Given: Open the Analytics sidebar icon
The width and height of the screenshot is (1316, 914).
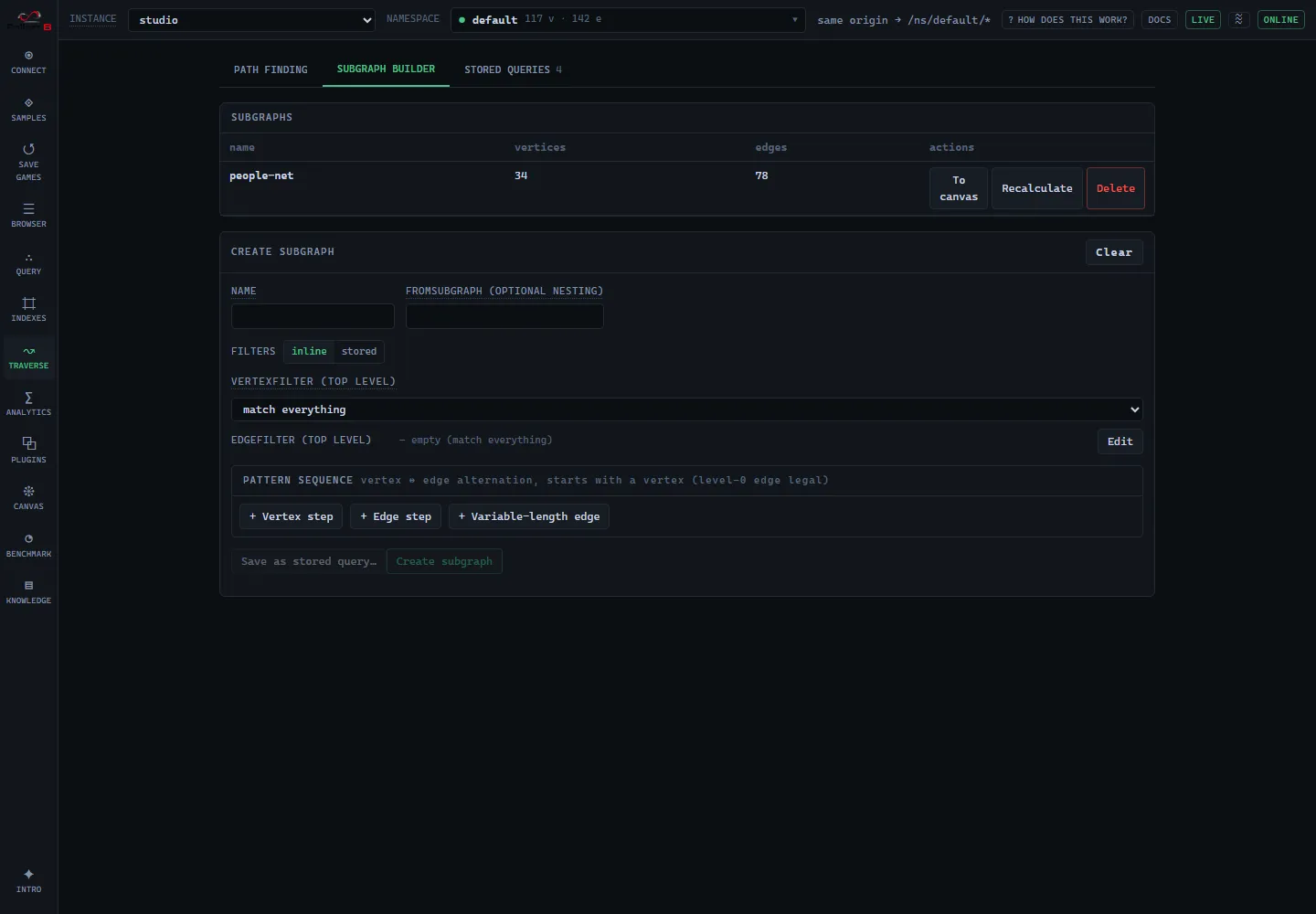Looking at the screenshot, I should pyautogui.click(x=28, y=404).
